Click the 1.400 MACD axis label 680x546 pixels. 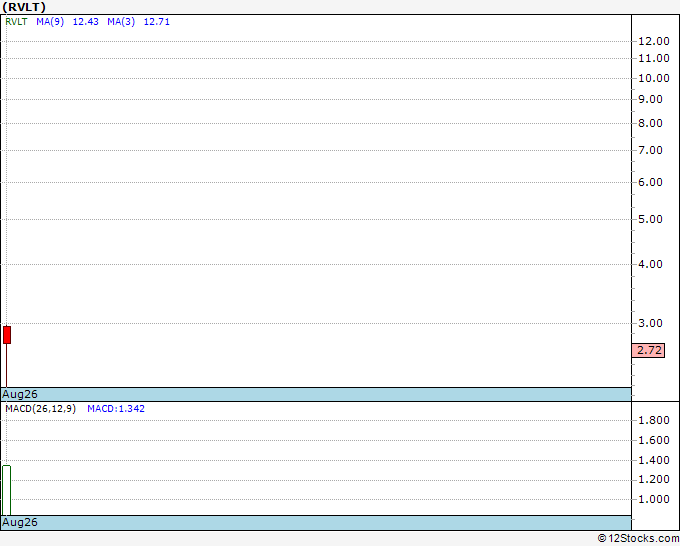point(654,460)
